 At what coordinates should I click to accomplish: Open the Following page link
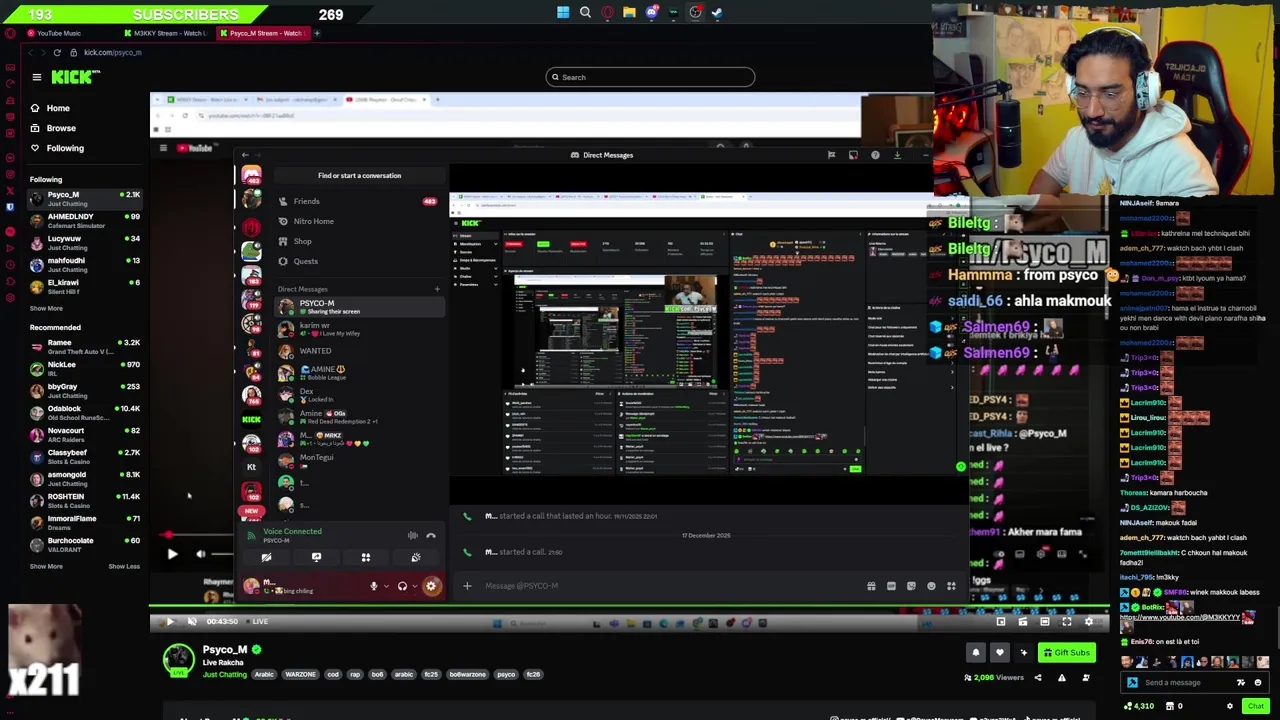click(x=64, y=148)
